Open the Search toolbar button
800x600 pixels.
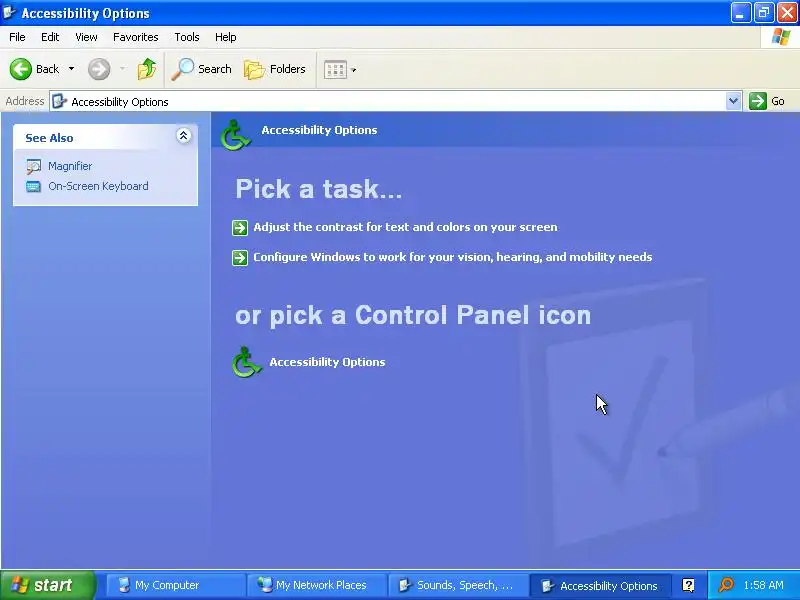click(202, 69)
